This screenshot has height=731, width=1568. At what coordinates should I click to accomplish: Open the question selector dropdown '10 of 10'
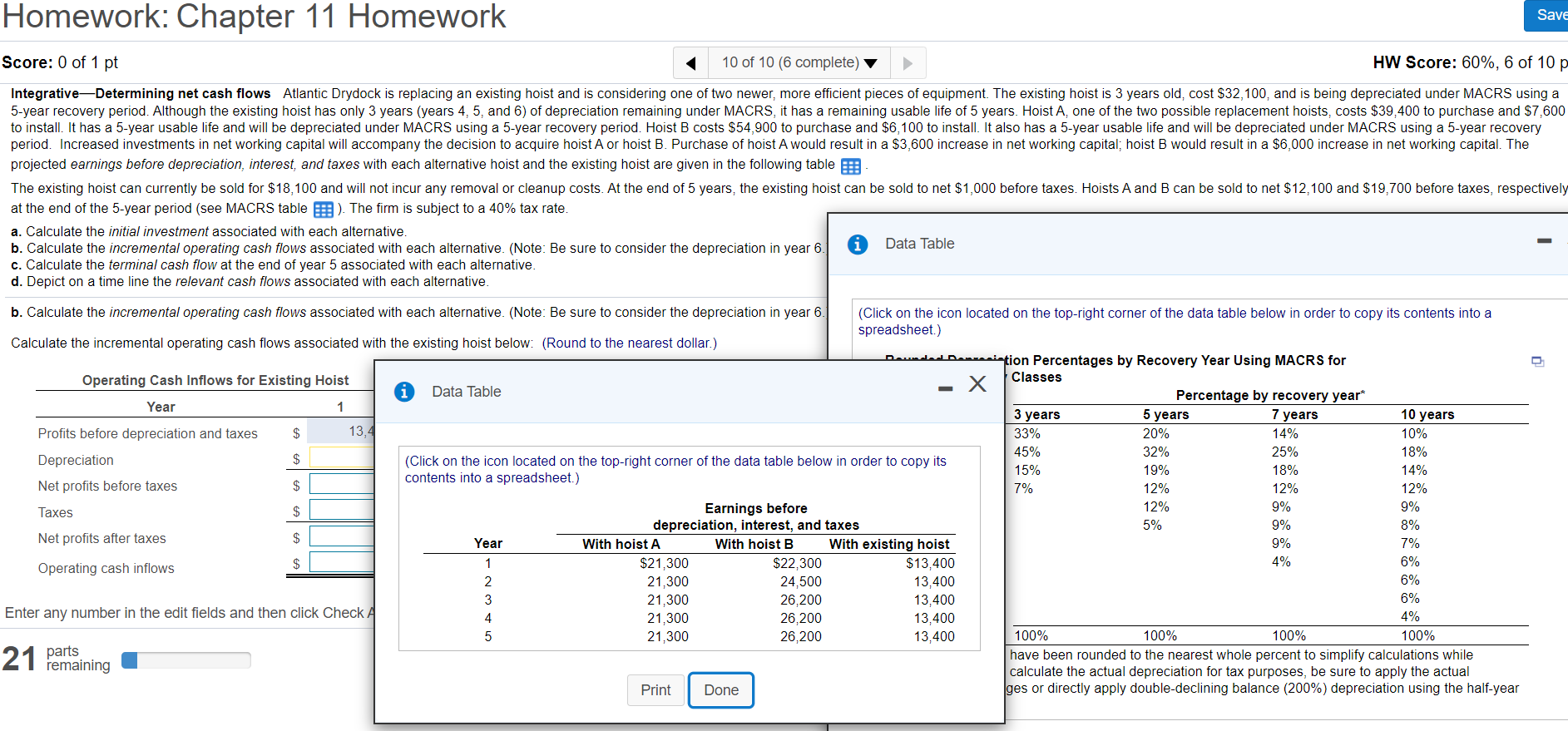click(x=799, y=63)
